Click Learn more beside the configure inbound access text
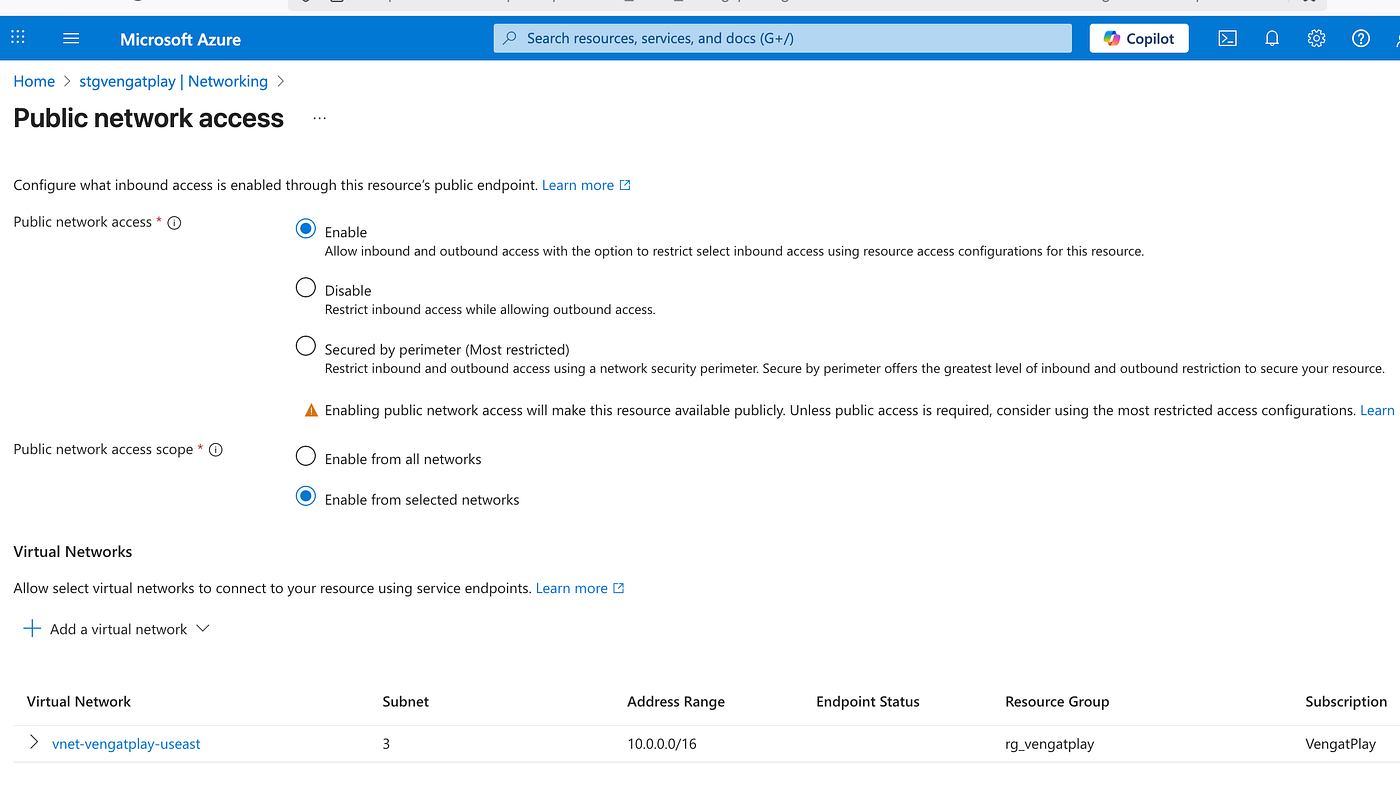Image resolution: width=1400 pixels, height=787 pixels. point(586,185)
